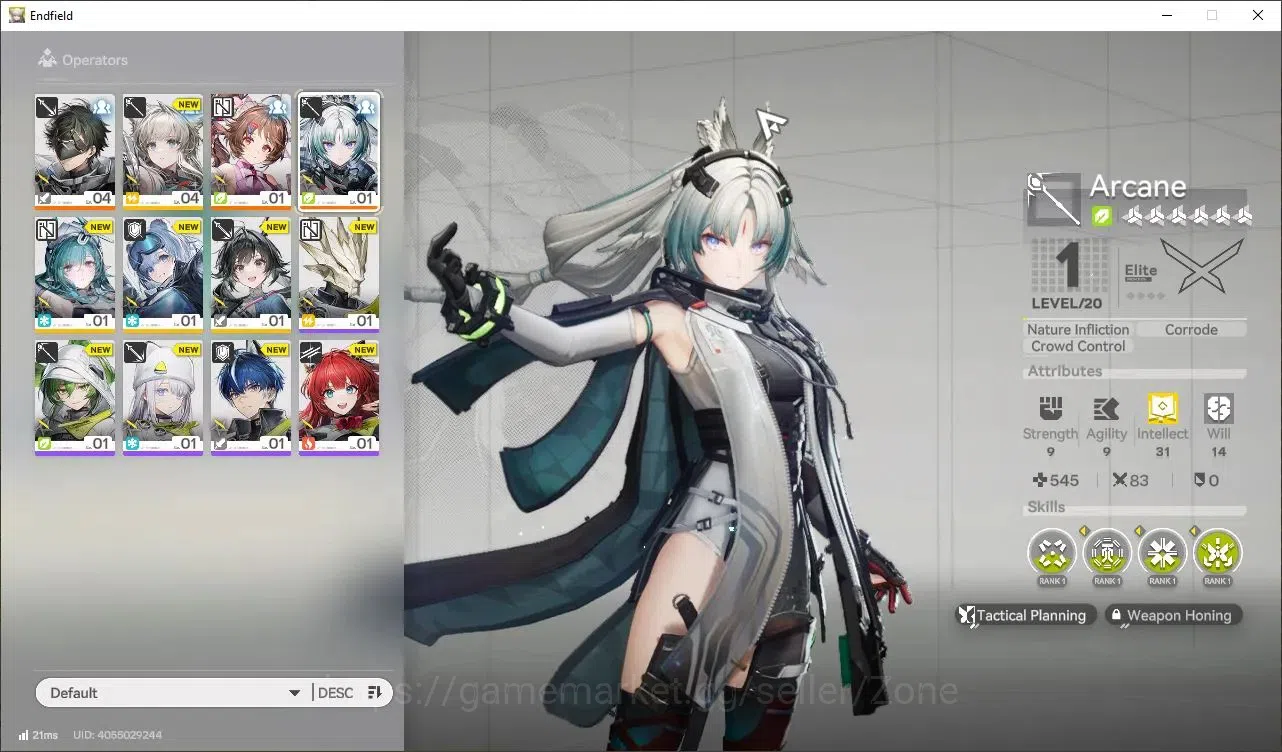Click Arcane's weapon class icon
This screenshot has width=1282, height=752.
pos(1054,199)
